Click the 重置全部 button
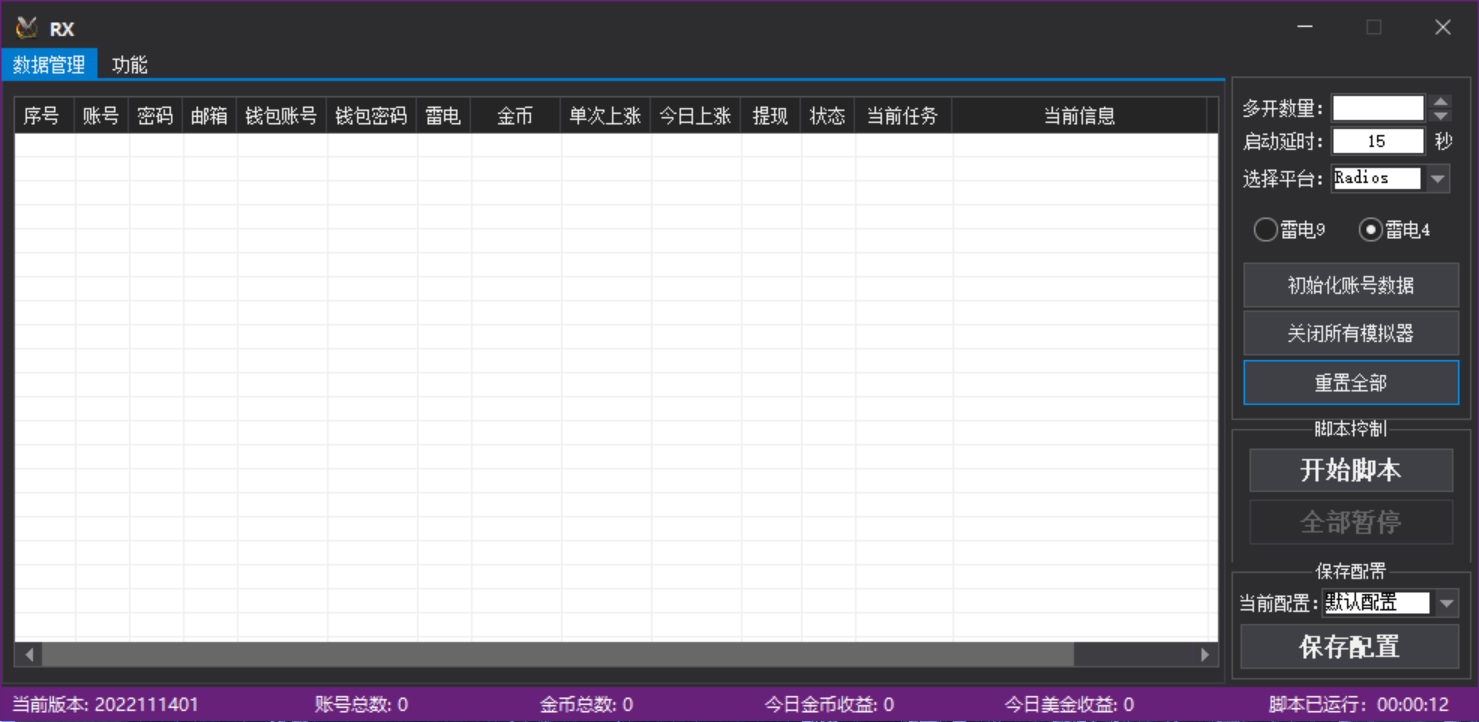 pyautogui.click(x=1351, y=383)
